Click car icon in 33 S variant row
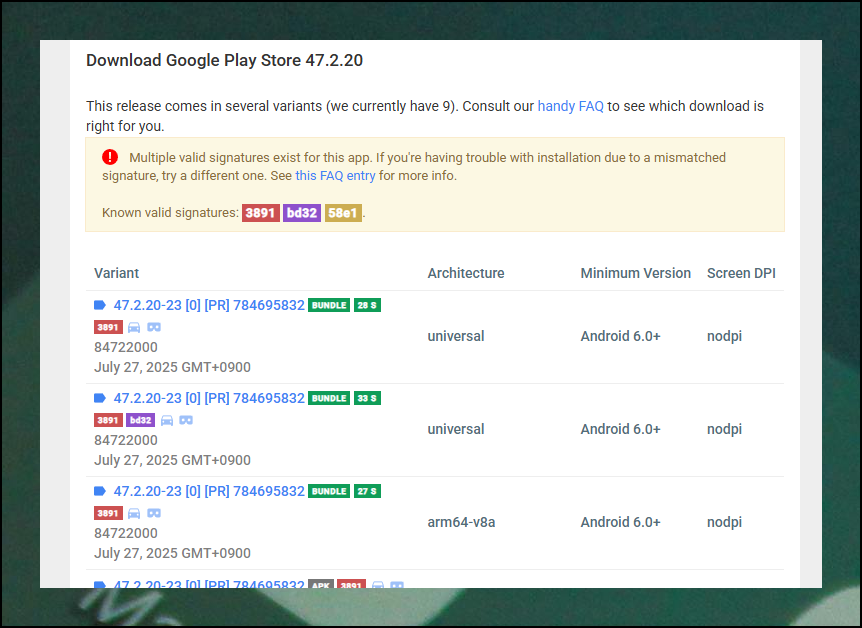 pyautogui.click(x=167, y=420)
